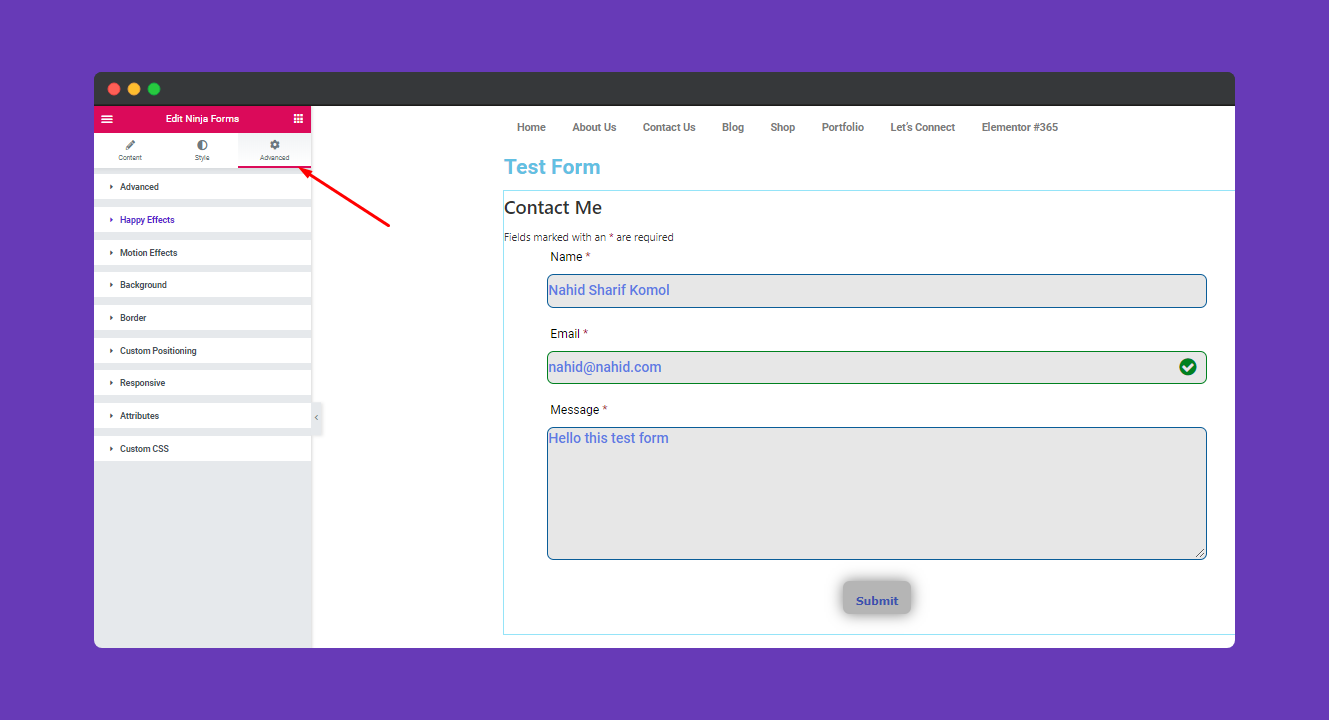Image resolution: width=1329 pixels, height=720 pixels.
Task: Open the Elementor #365 nav link
Action: (x=1020, y=127)
